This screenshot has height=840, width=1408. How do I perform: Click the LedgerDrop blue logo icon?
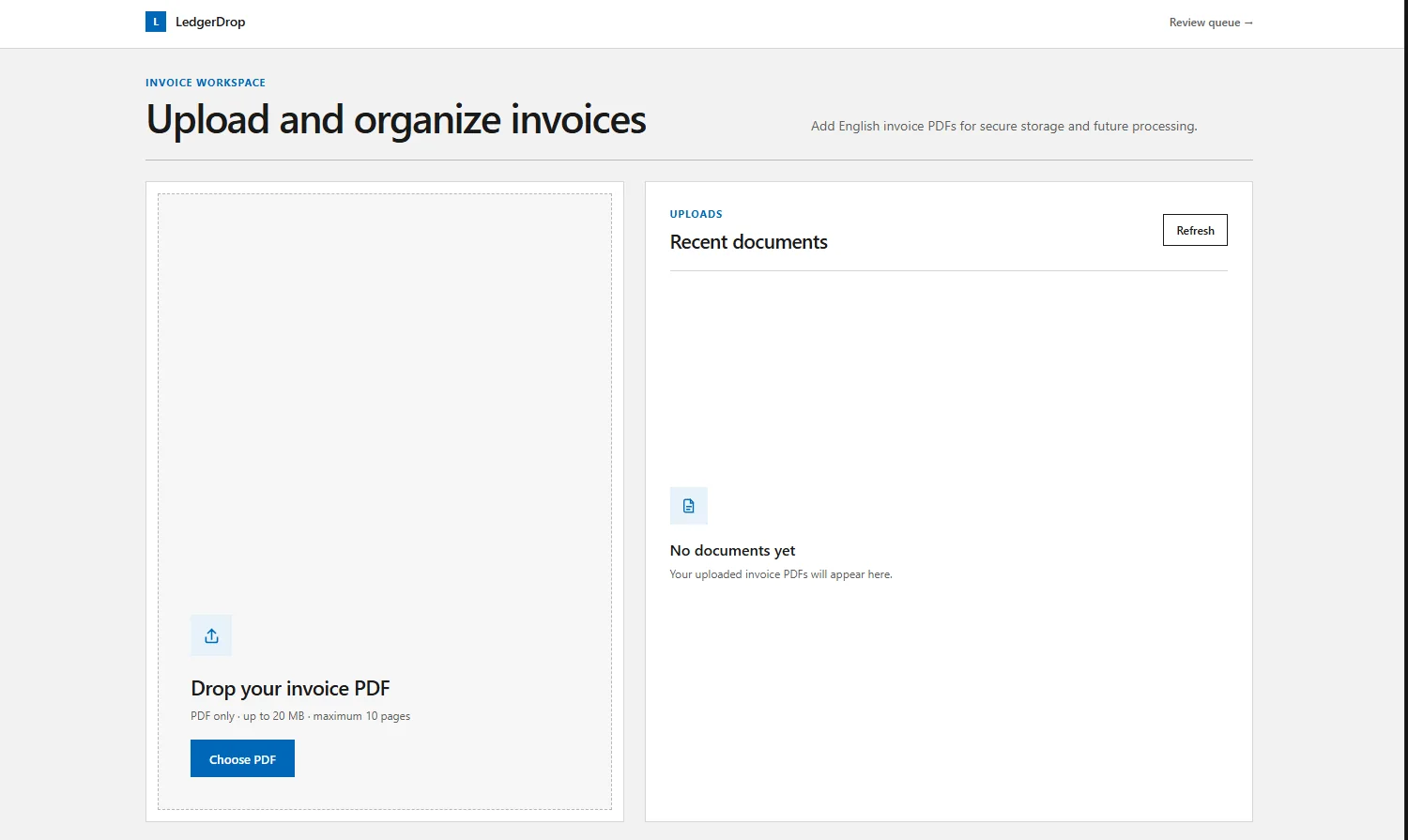pyautogui.click(x=156, y=22)
